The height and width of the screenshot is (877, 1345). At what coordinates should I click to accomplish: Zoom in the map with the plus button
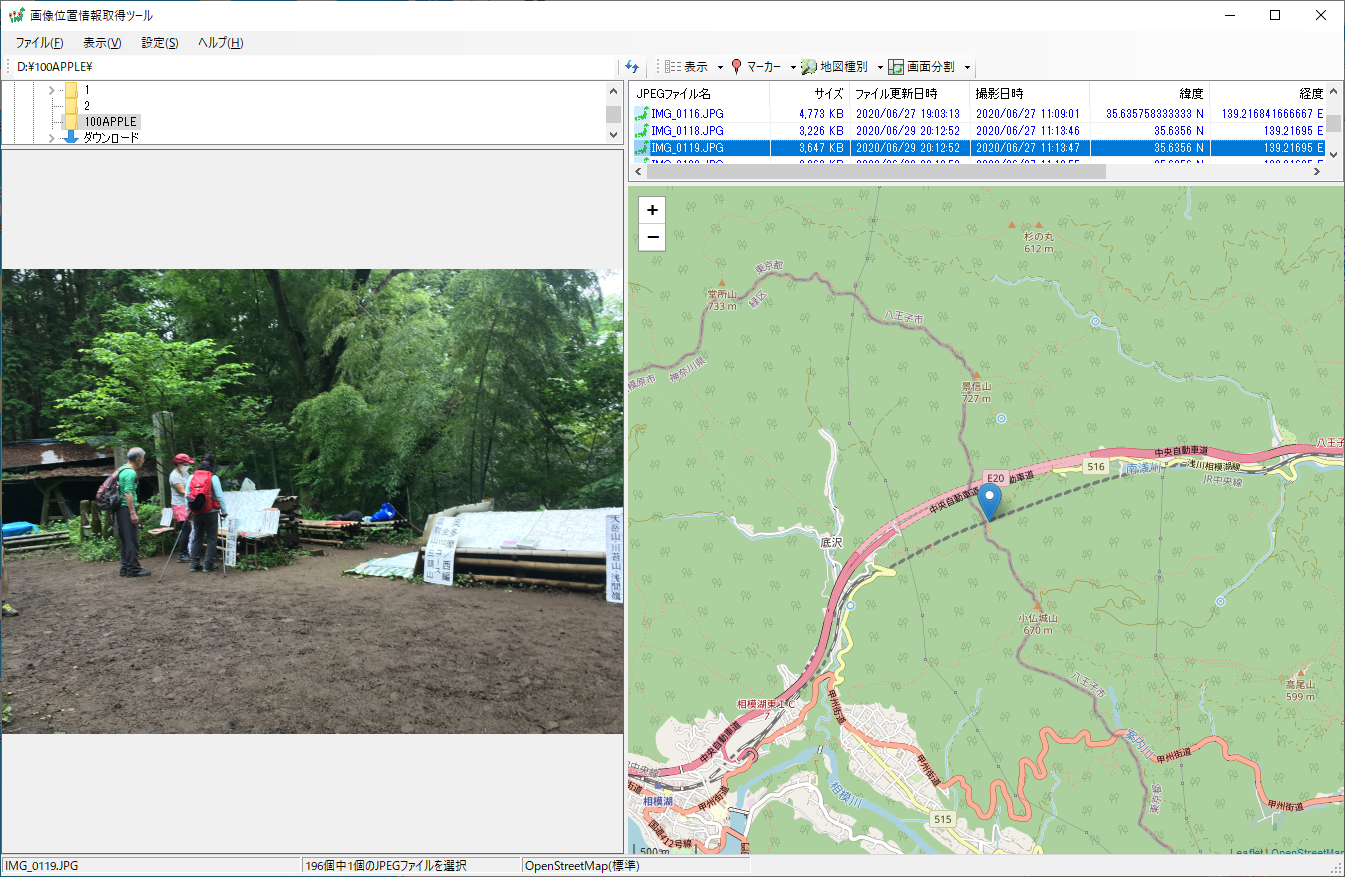click(652, 210)
